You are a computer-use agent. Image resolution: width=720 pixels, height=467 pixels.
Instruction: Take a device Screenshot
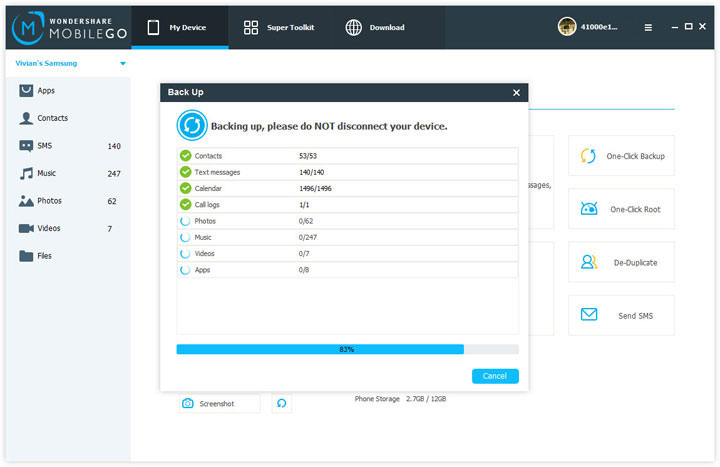click(x=219, y=404)
